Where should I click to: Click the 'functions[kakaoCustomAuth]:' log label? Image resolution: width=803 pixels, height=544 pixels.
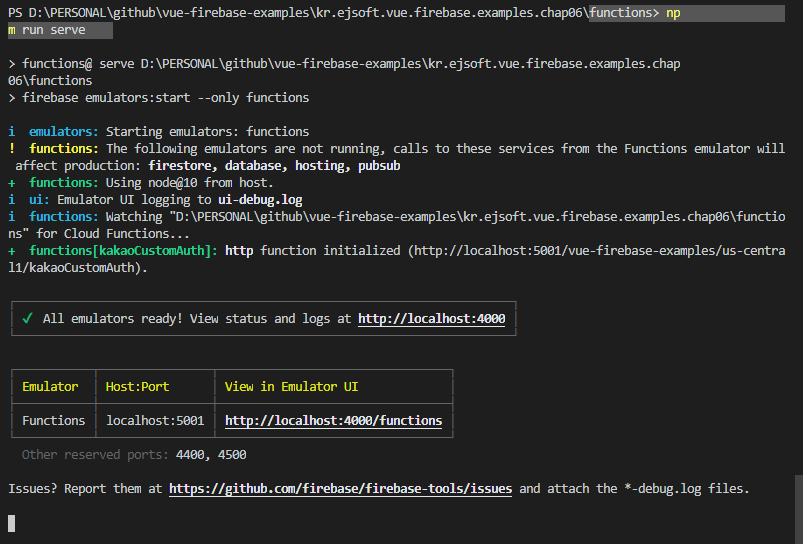[123, 250]
